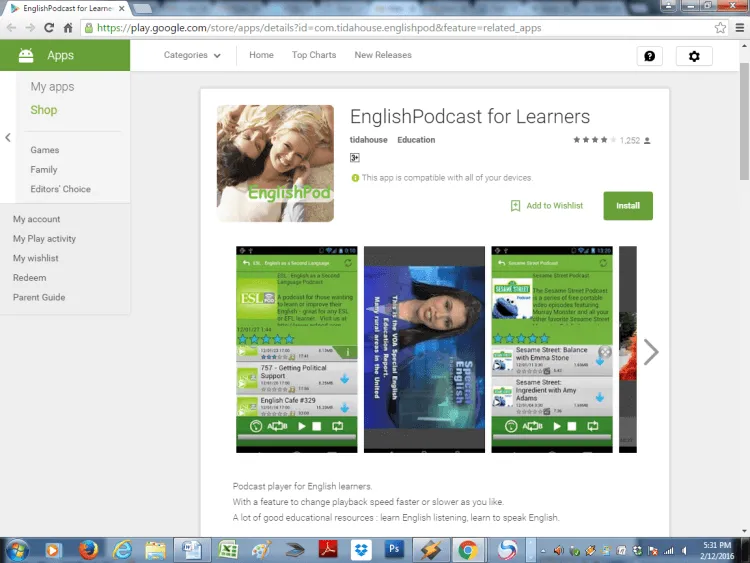Open Windows Media Player from the taskbar

[x=53, y=551]
